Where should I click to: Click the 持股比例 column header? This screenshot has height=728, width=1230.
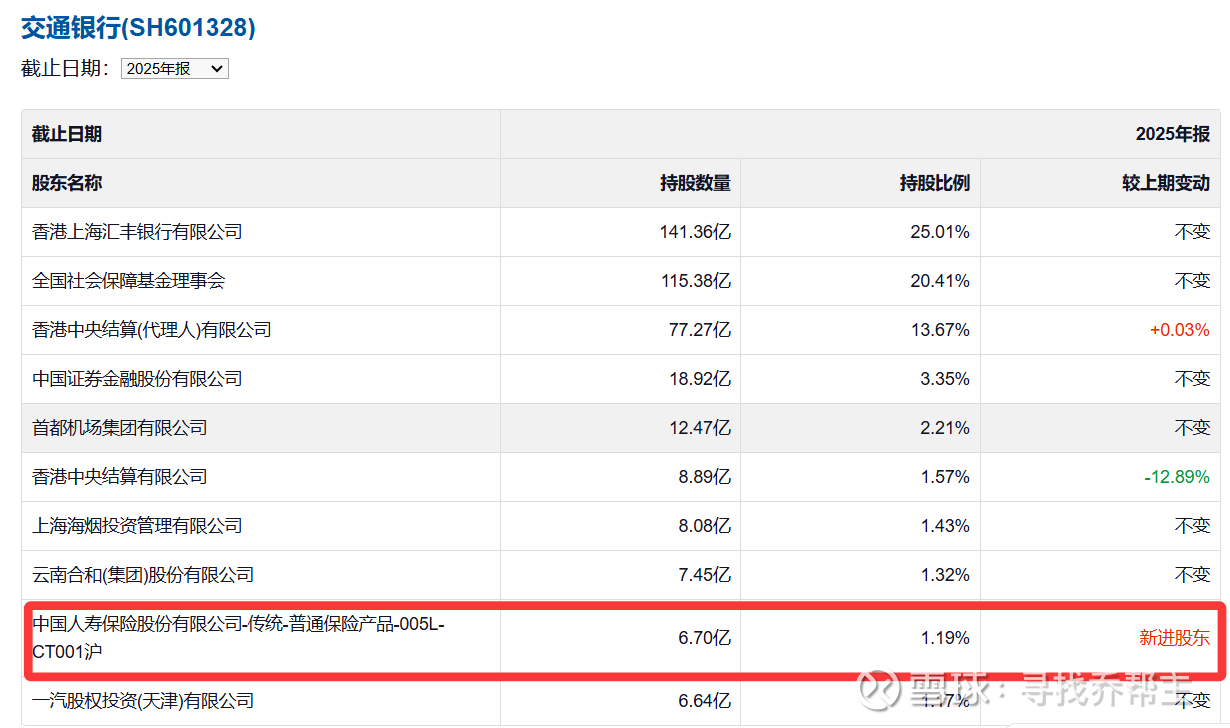934,183
